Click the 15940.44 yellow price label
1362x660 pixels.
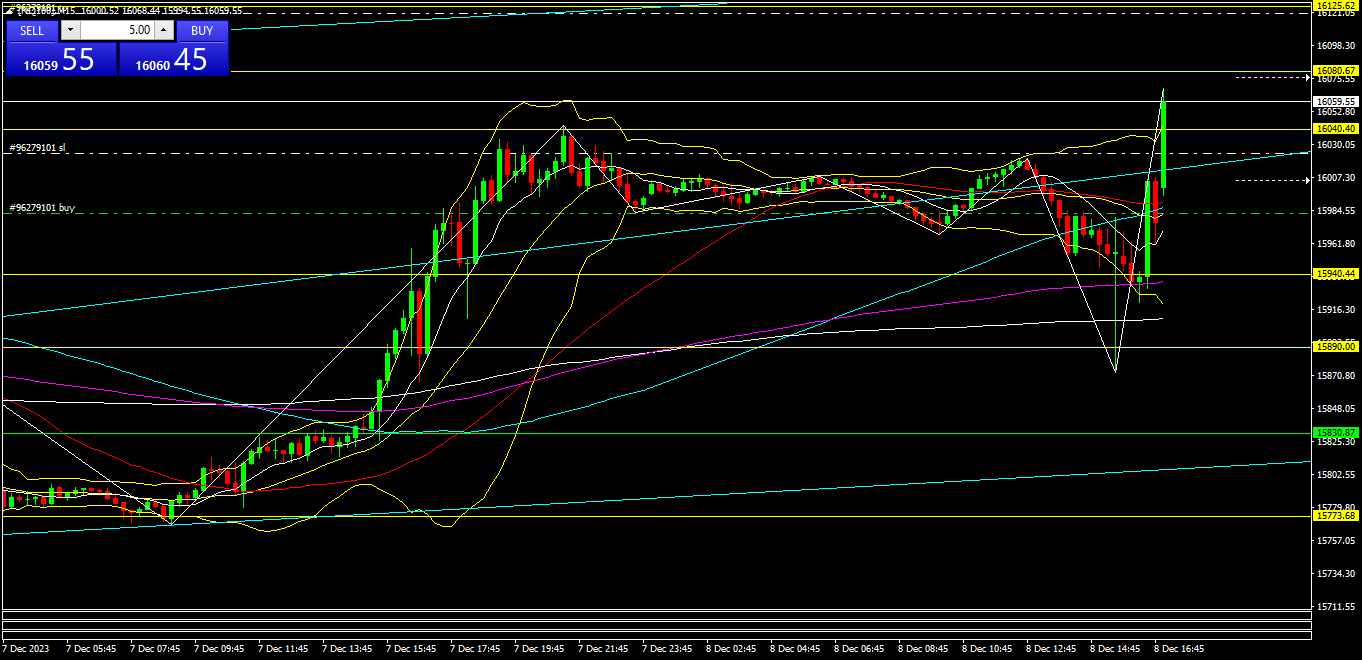click(x=1336, y=273)
